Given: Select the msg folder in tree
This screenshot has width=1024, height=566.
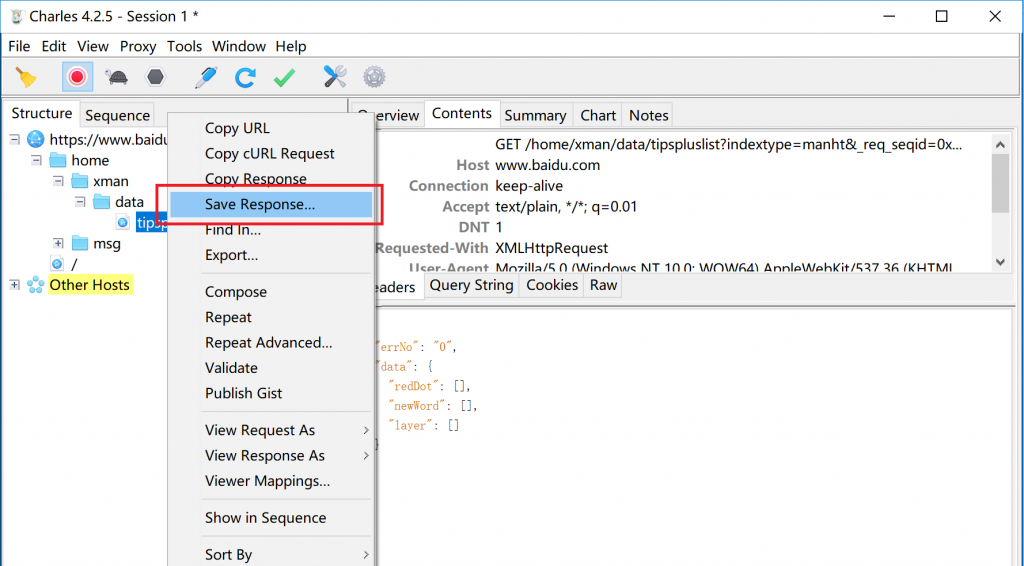Looking at the screenshot, I should tap(107, 244).
